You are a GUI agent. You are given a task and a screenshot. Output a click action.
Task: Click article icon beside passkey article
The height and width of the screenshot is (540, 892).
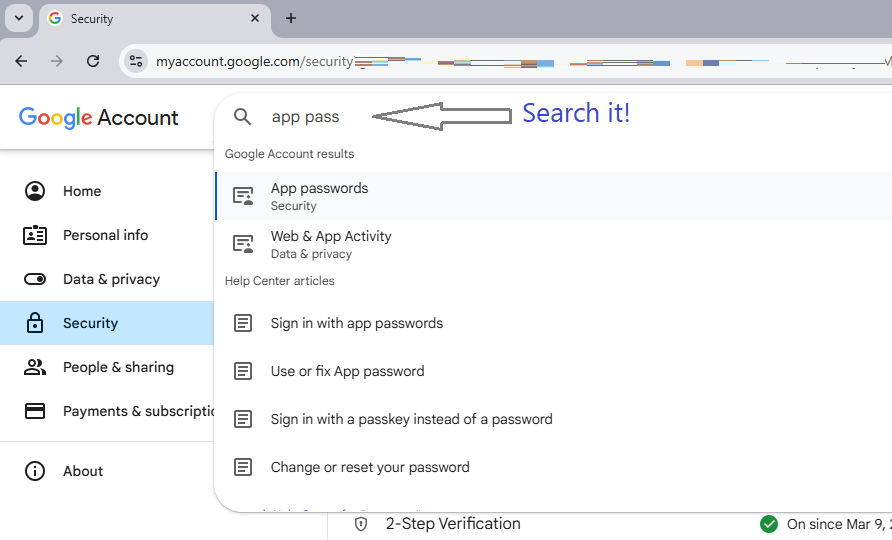(x=243, y=419)
